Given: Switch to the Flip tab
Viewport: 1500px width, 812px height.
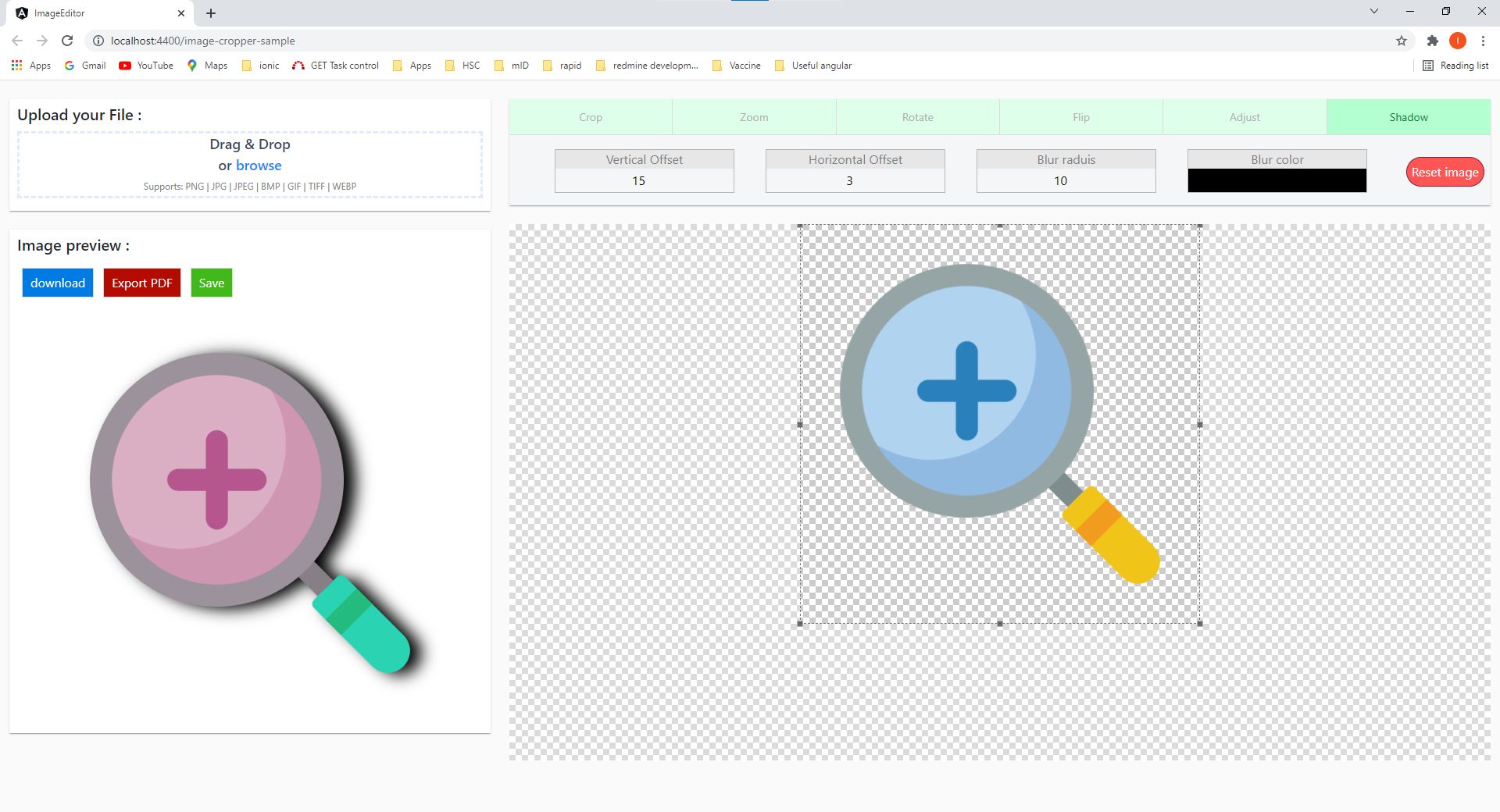Looking at the screenshot, I should 1081,117.
